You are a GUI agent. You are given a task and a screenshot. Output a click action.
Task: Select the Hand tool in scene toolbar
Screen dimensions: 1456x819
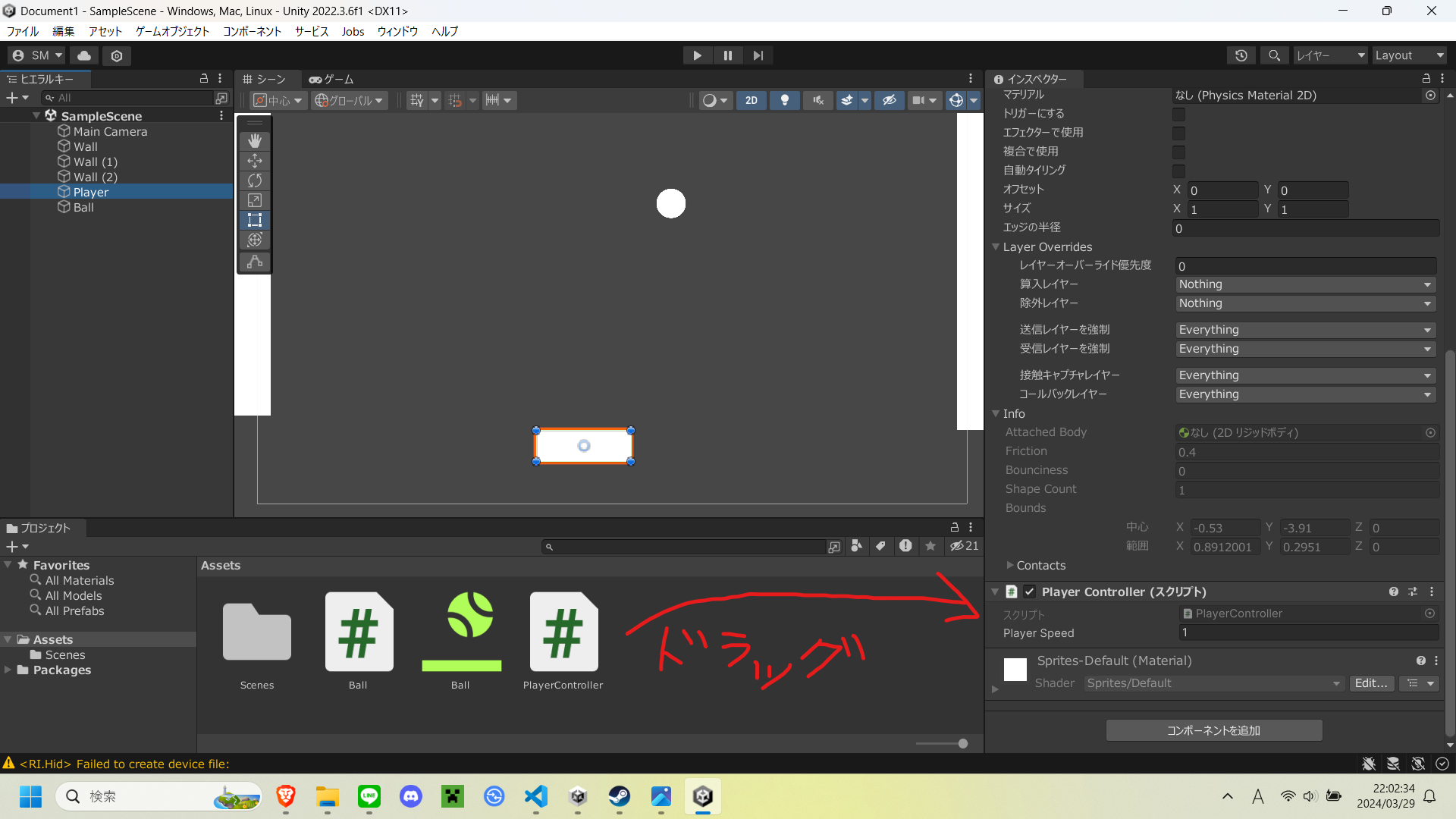255,141
